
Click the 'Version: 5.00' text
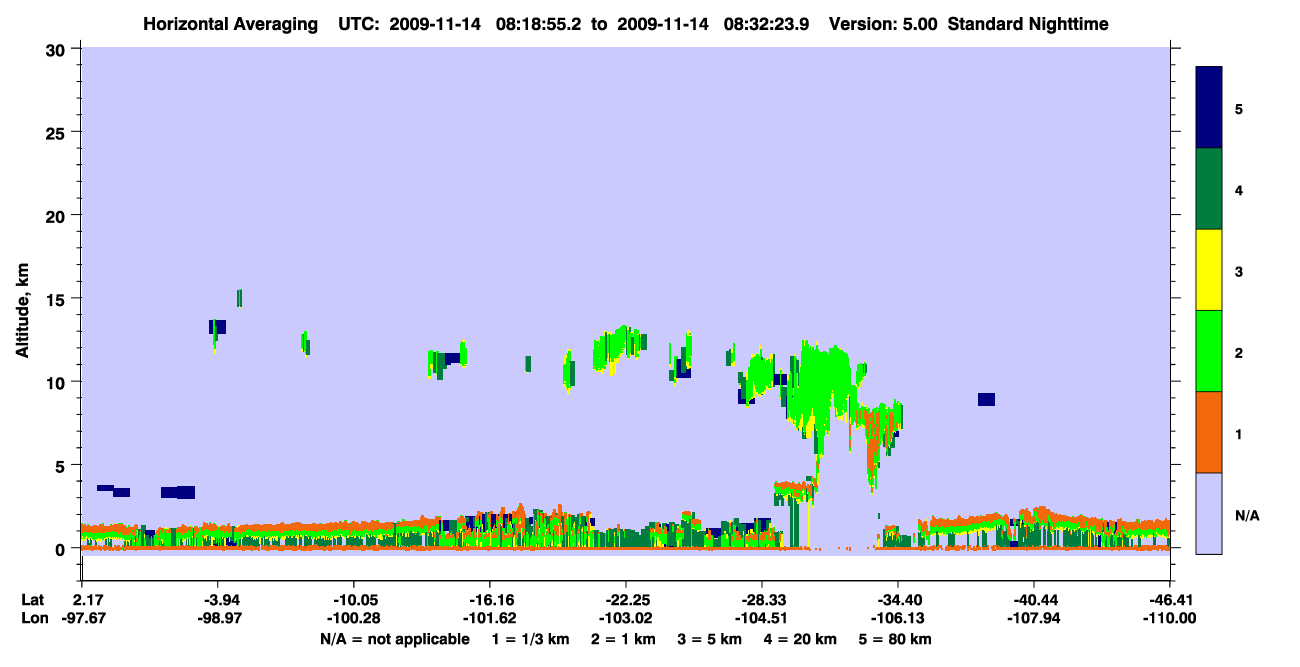coord(883,23)
